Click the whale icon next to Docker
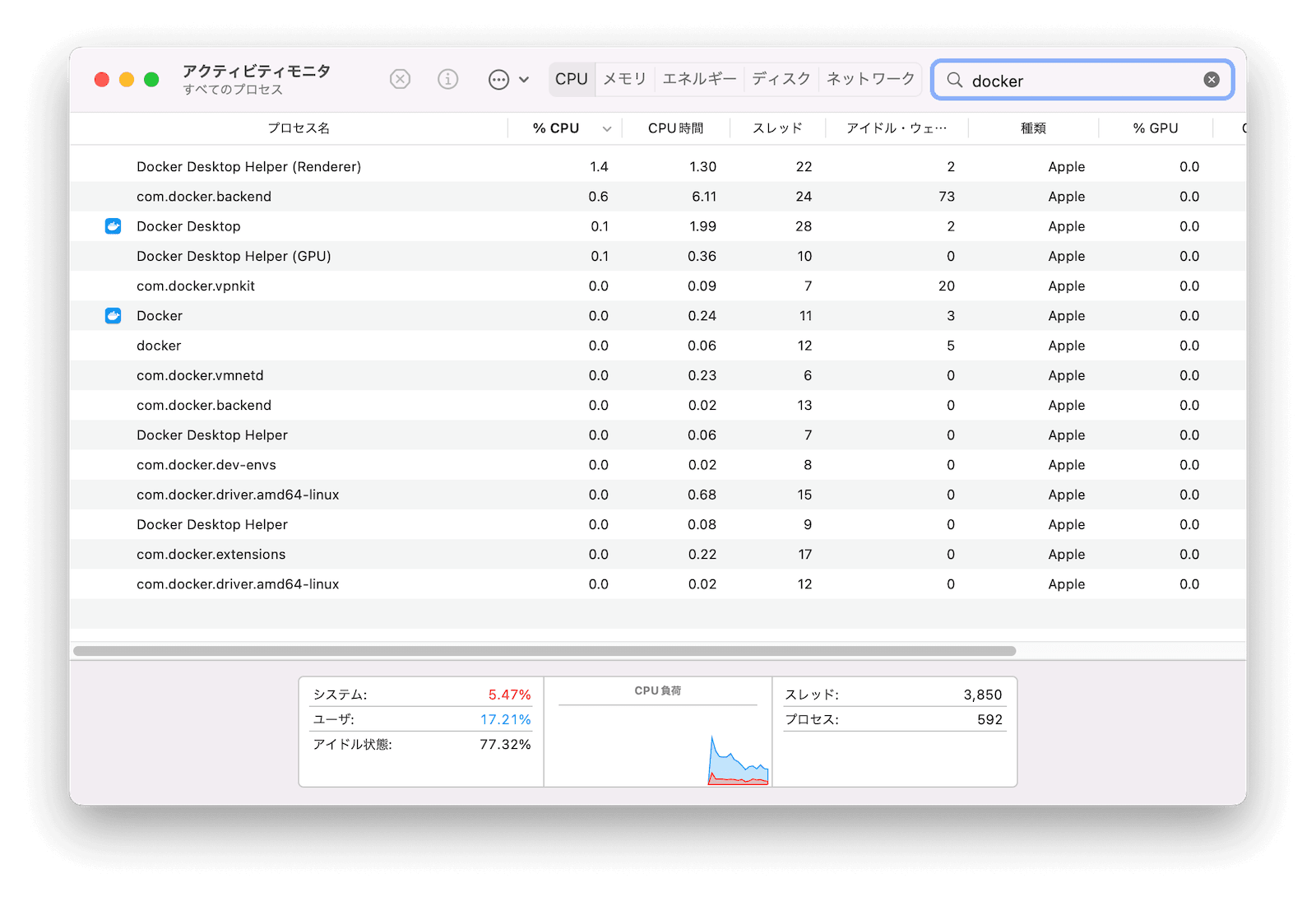The width and height of the screenshot is (1316, 897). [113, 316]
